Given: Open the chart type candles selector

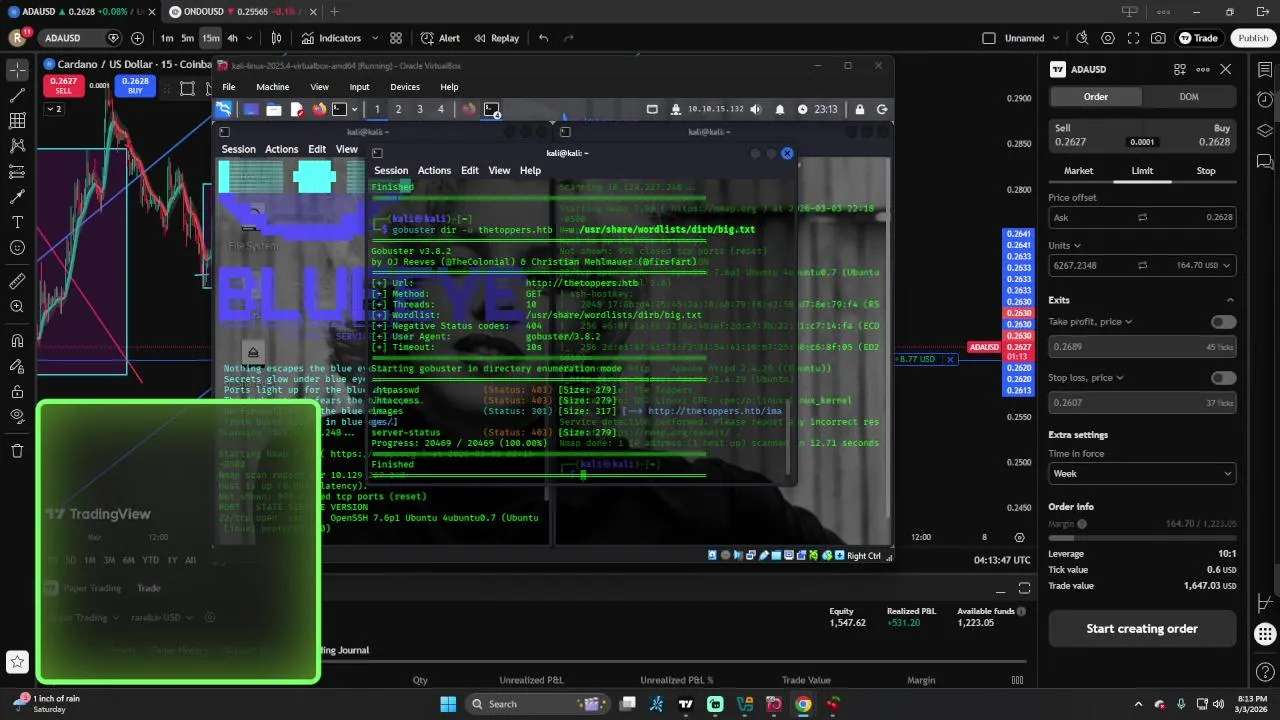Looking at the screenshot, I should 276,38.
